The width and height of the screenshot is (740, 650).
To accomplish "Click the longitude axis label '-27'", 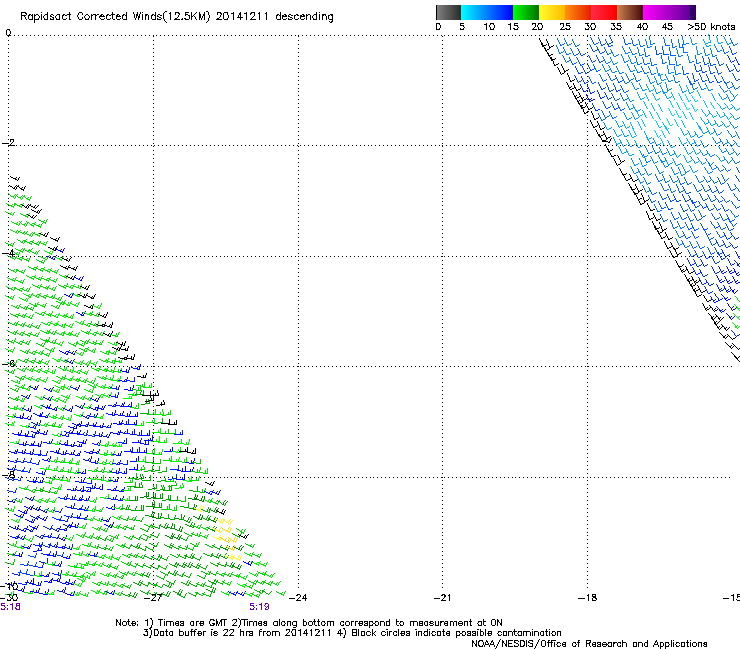I will click(153, 598).
